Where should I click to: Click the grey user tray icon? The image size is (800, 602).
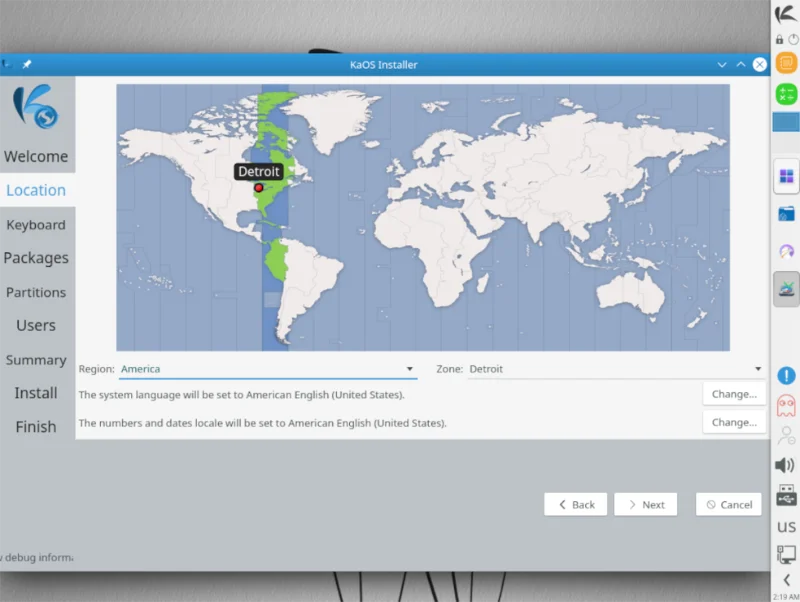(786, 436)
